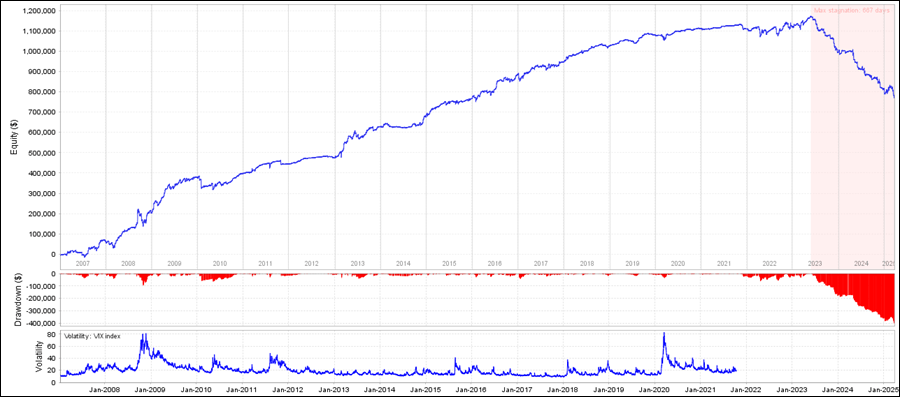Click the 600,000 equity axis value
Viewport: 900px width, 397px height.
(42, 133)
